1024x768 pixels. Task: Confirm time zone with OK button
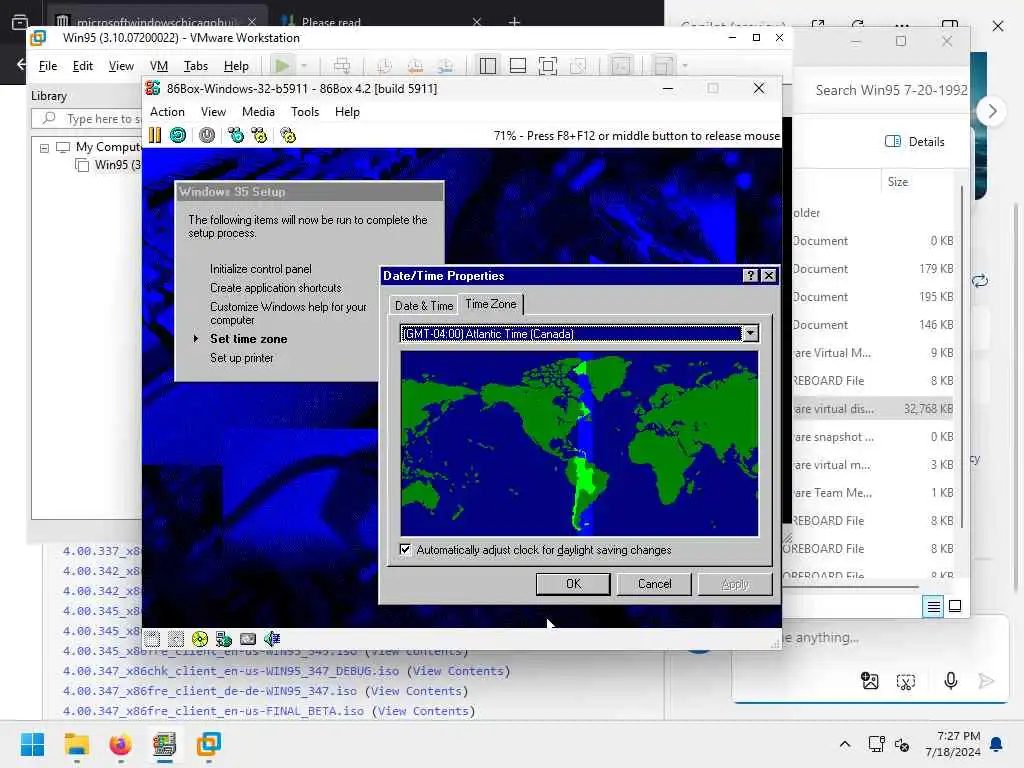coord(573,584)
